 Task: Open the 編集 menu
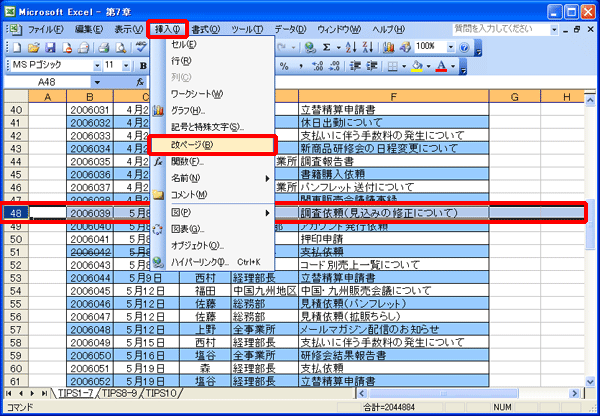pyautogui.click(x=89, y=29)
